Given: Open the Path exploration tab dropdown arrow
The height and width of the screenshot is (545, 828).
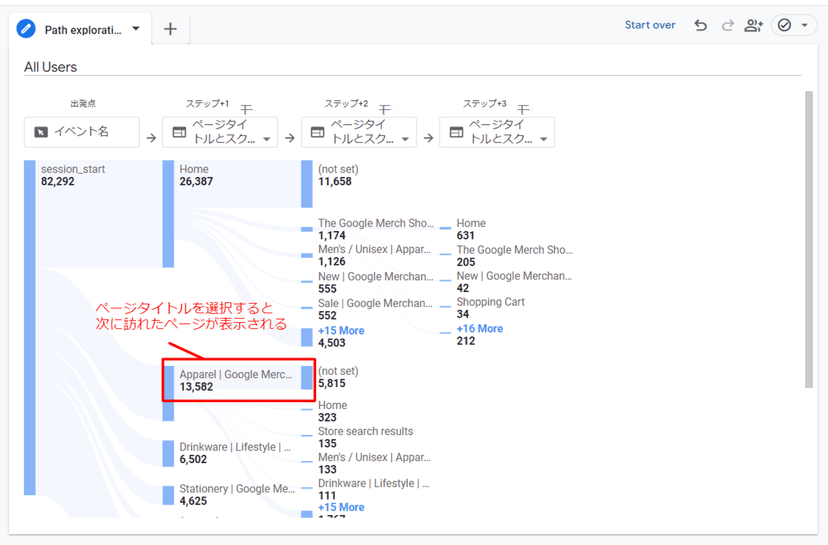Looking at the screenshot, I should 136,29.
